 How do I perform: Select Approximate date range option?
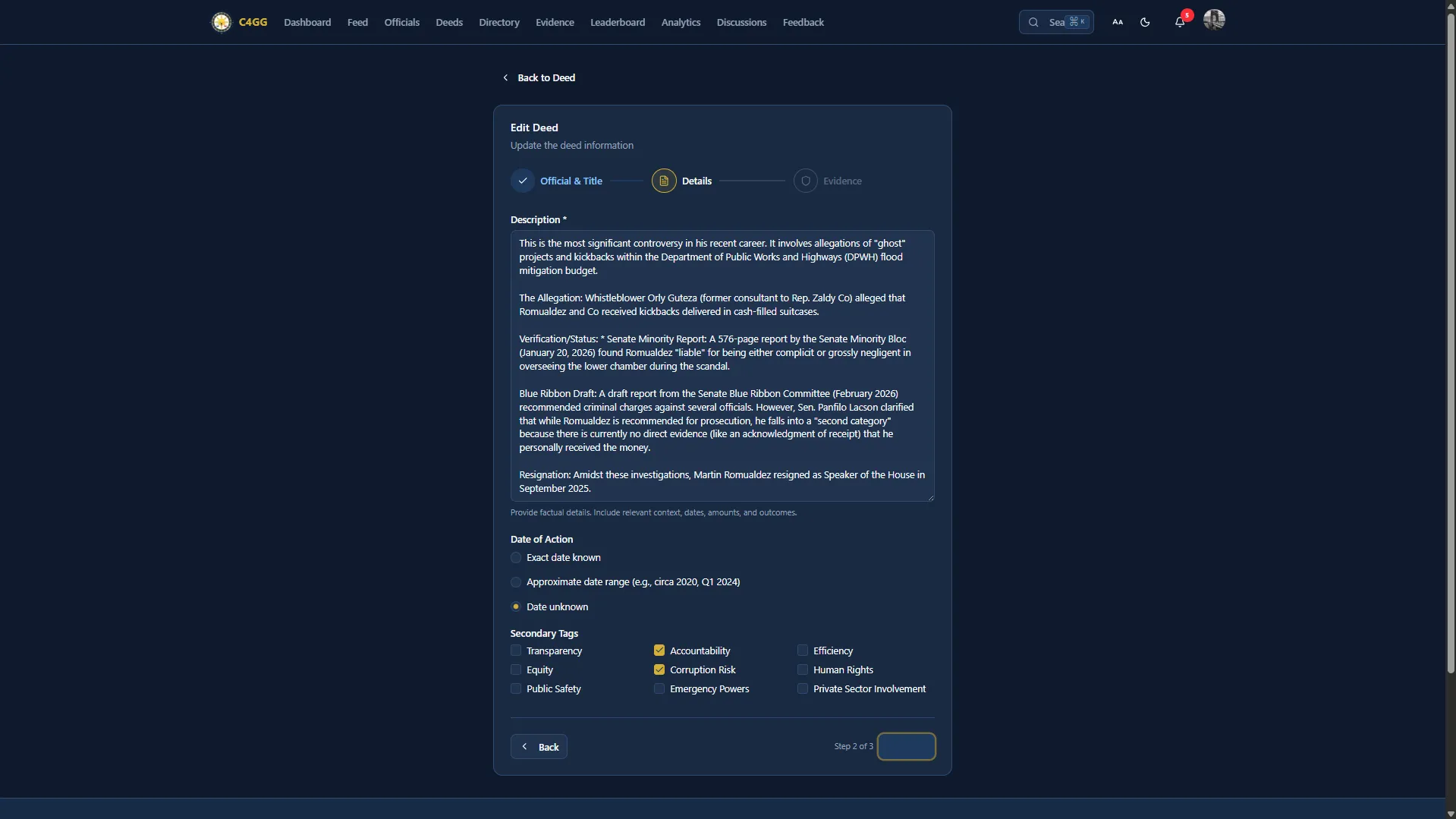516,582
